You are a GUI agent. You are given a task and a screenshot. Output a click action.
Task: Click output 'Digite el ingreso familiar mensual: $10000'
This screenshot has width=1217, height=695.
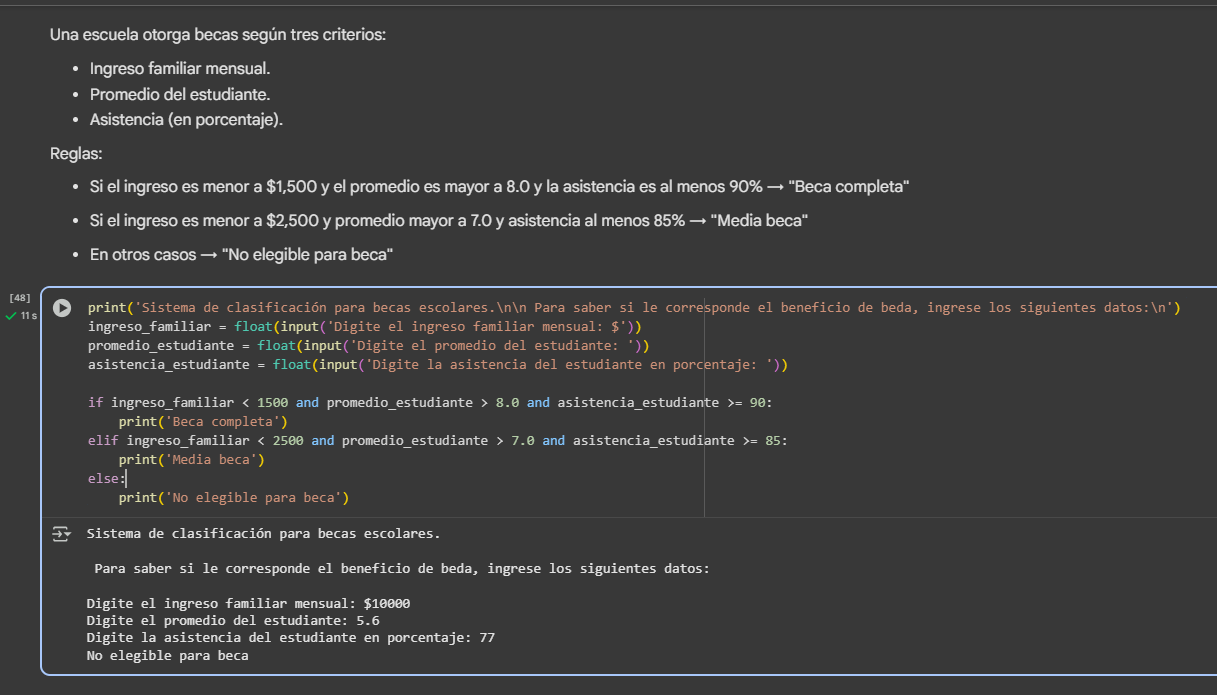click(x=248, y=604)
